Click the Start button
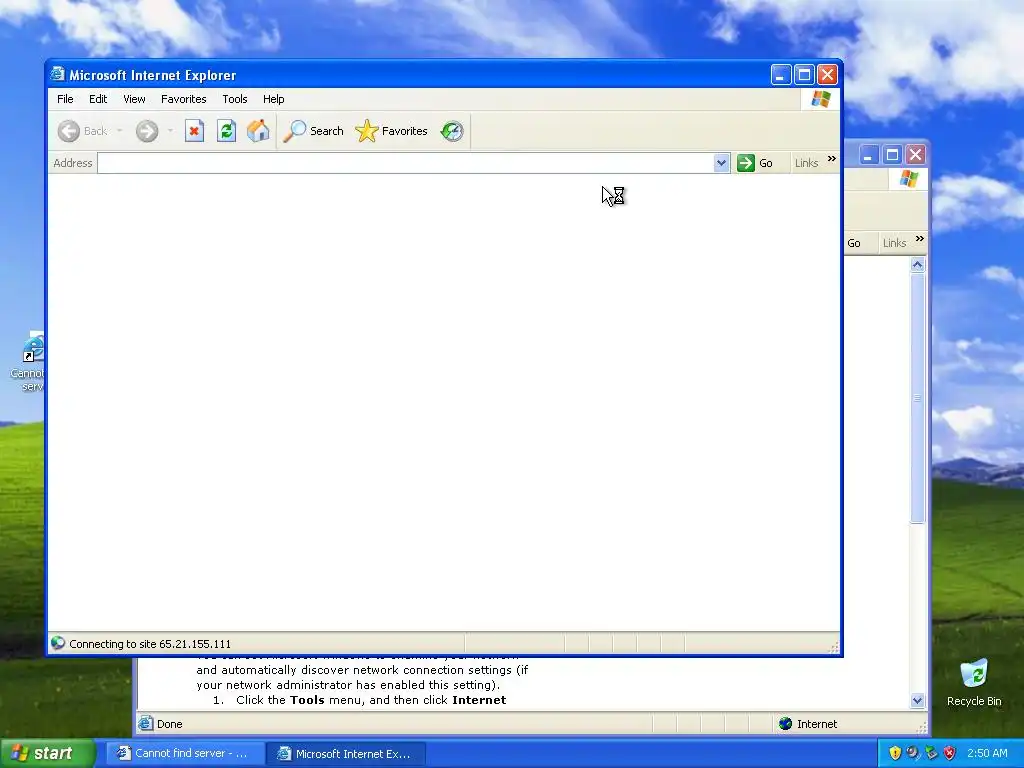This screenshot has height=768, width=1024. point(47,753)
